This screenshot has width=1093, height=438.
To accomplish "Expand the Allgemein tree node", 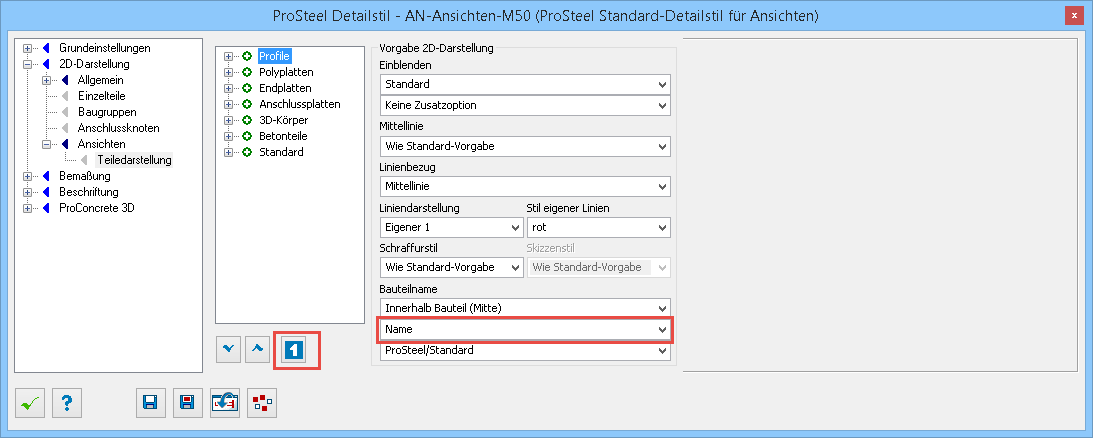I will (47, 80).
